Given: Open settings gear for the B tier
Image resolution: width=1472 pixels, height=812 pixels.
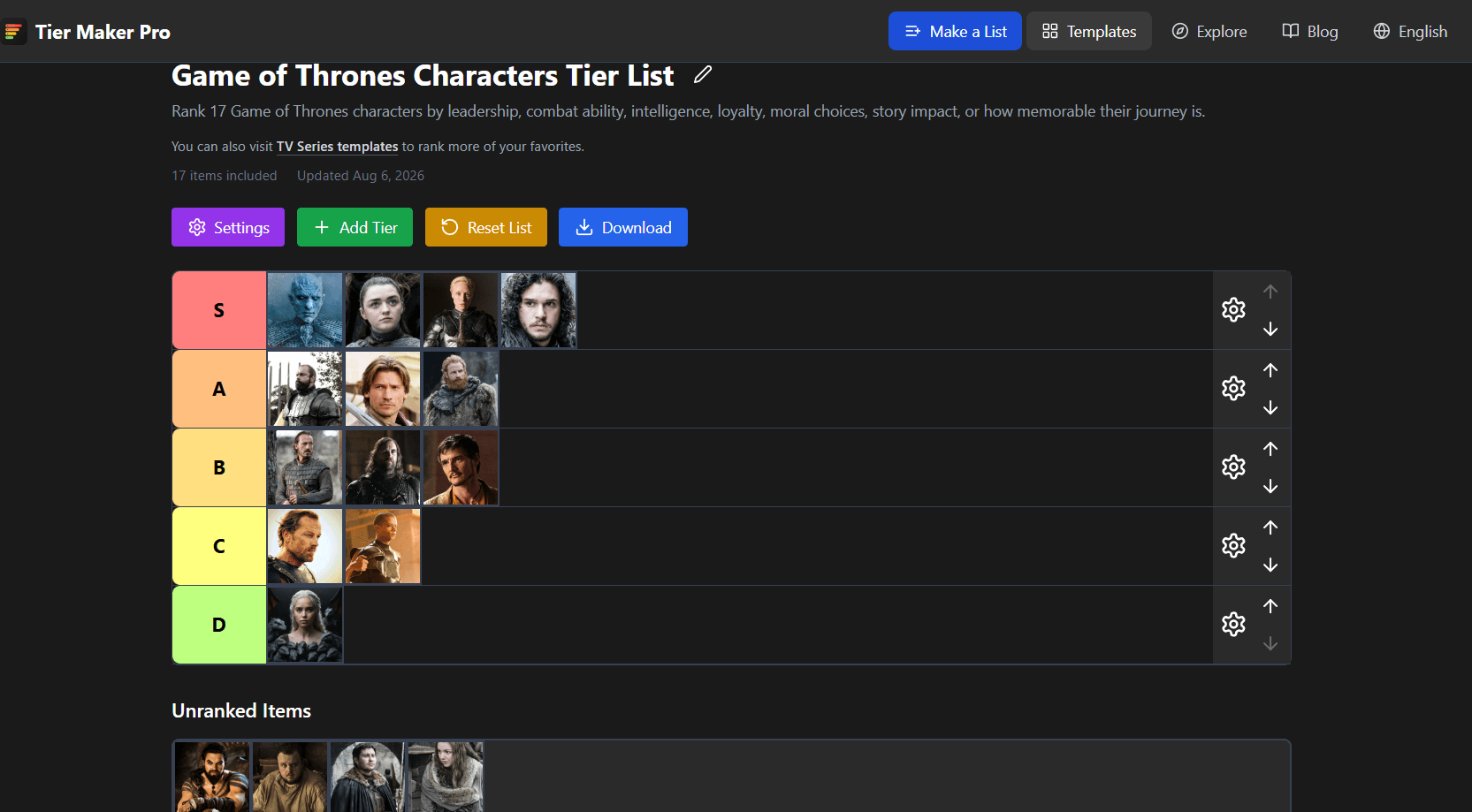Looking at the screenshot, I should click(1233, 467).
